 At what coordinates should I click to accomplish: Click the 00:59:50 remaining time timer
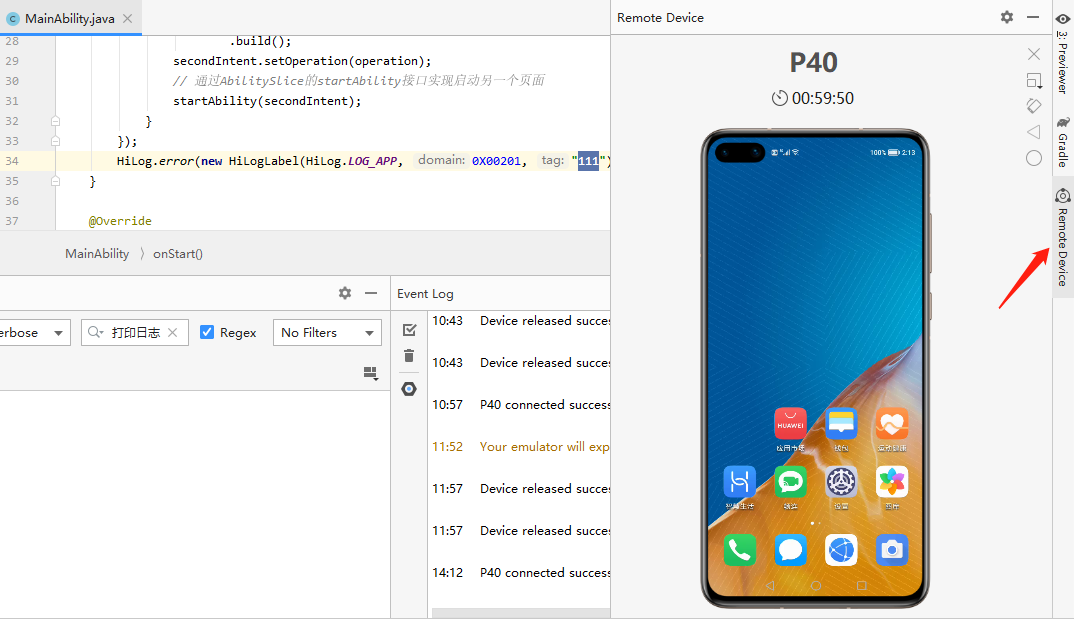click(813, 98)
